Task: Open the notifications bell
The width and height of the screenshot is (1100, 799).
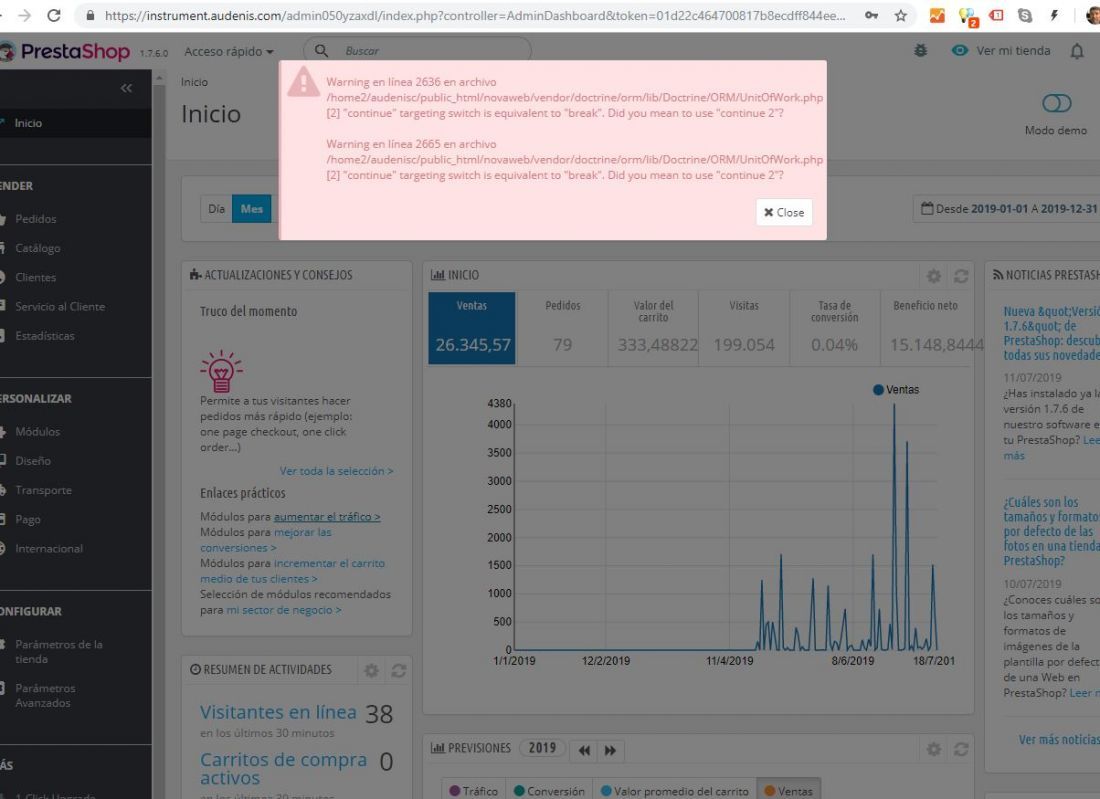Action: (1077, 51)
